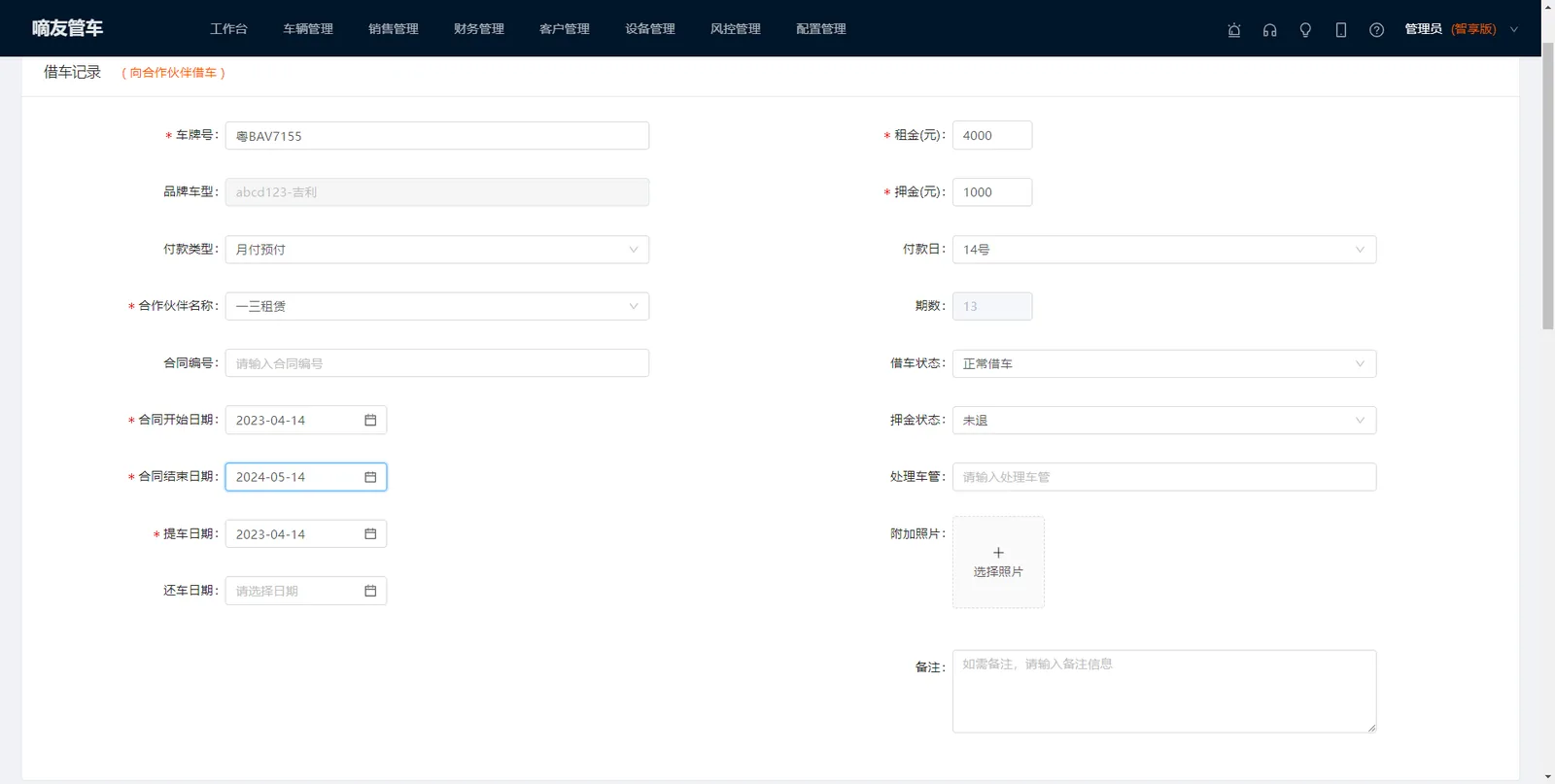This screenshot has height=784, width=1555.
Task: Click the 选择照片 upload box label
Action: click(998, 572)
